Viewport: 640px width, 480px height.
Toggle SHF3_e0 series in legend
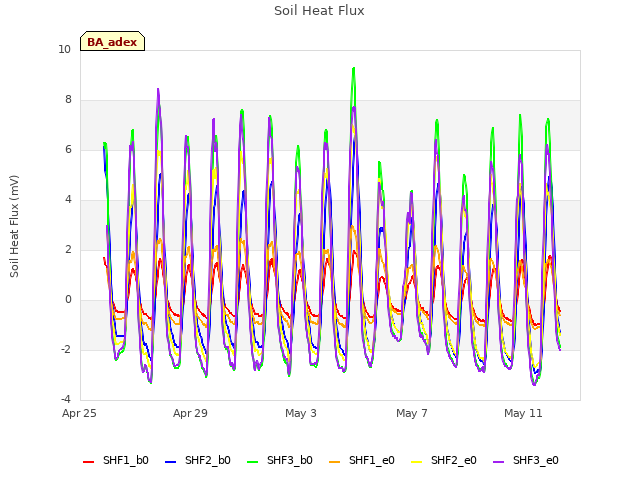pyautogui.click(x=526, y=460)
